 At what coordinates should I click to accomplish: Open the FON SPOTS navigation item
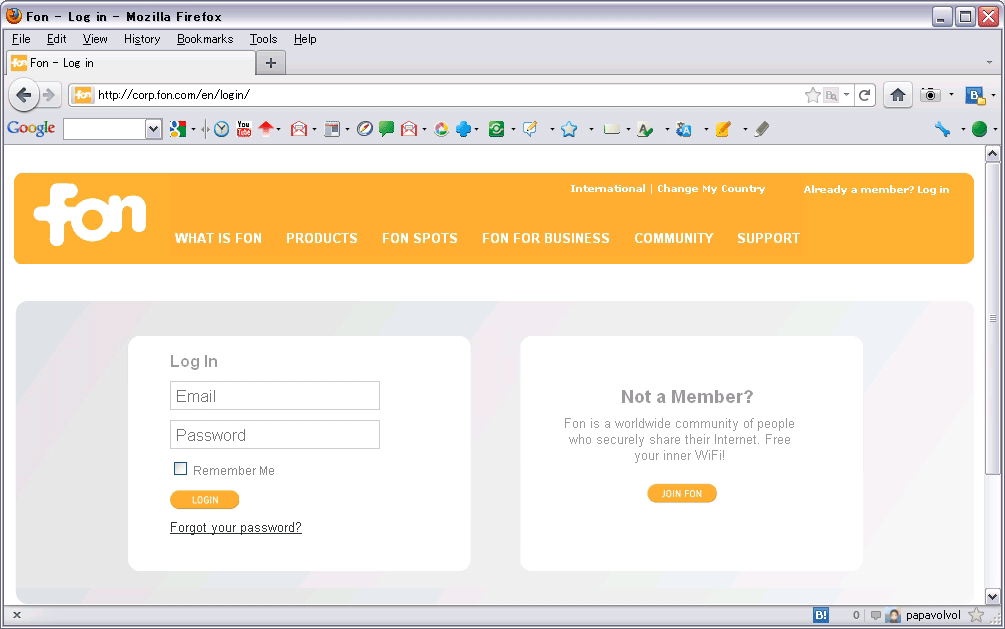420,238
